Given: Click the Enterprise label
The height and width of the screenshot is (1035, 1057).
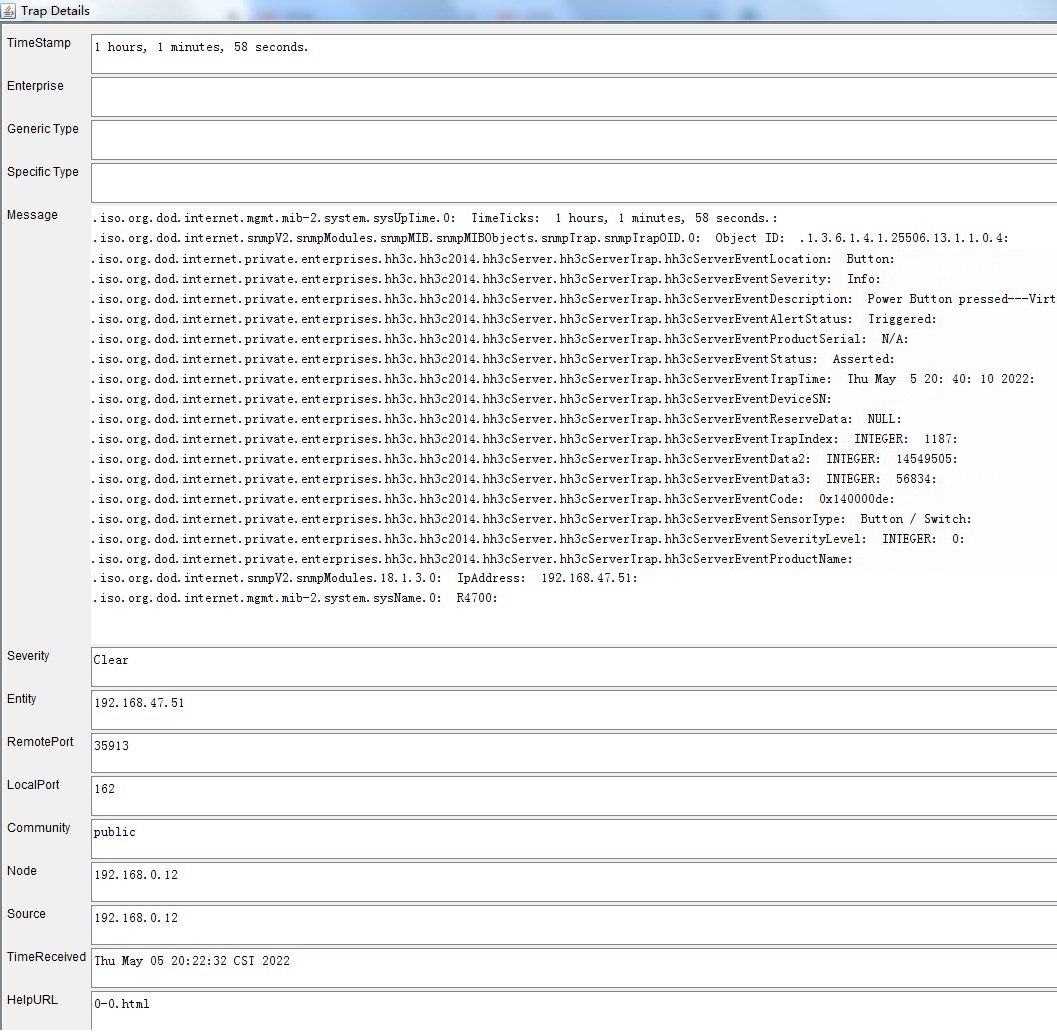Looking at the screenshot, I should pyautogui.click(x=35, y=86).
